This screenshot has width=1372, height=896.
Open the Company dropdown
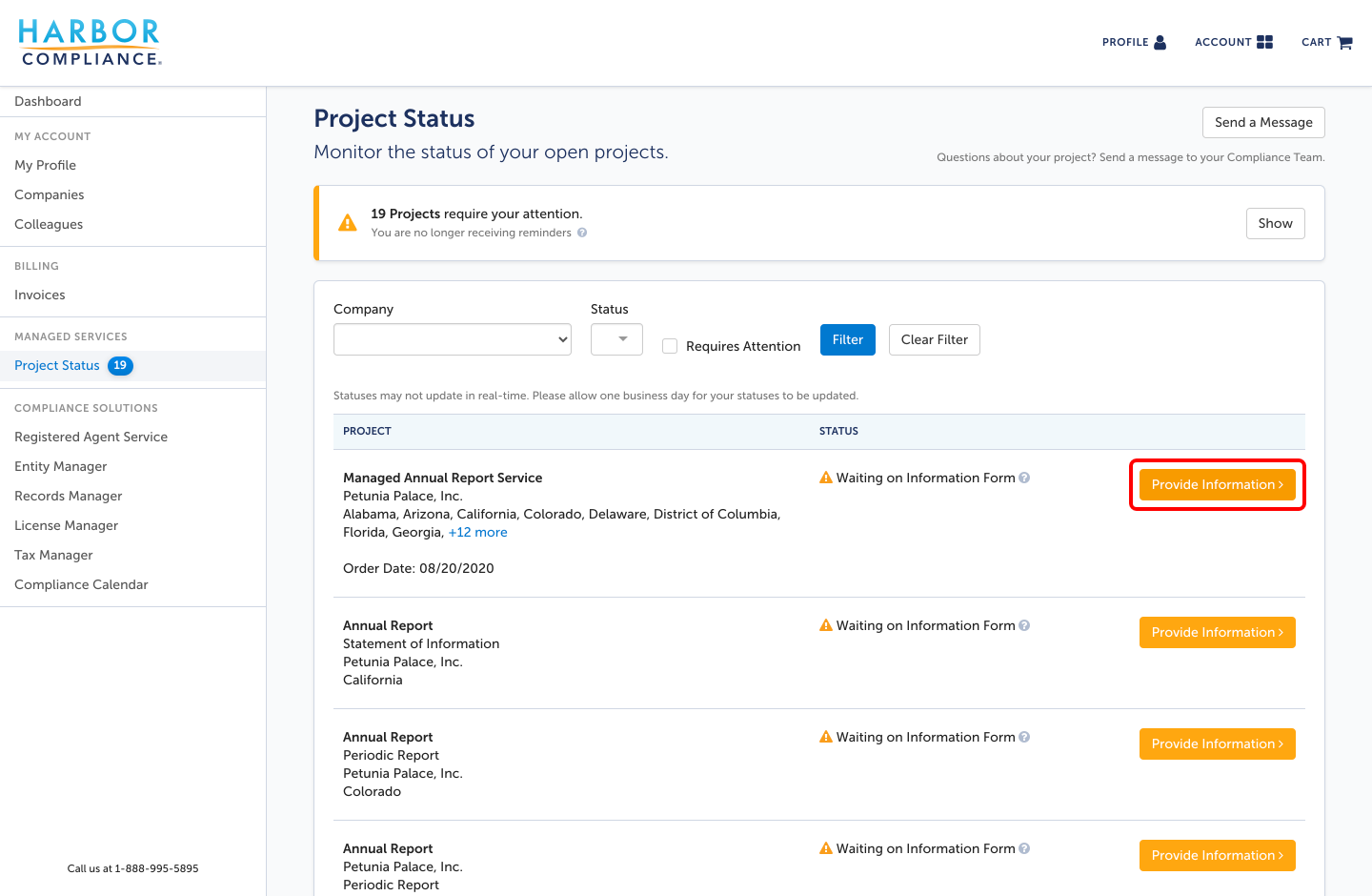click(x=453, y=339)
